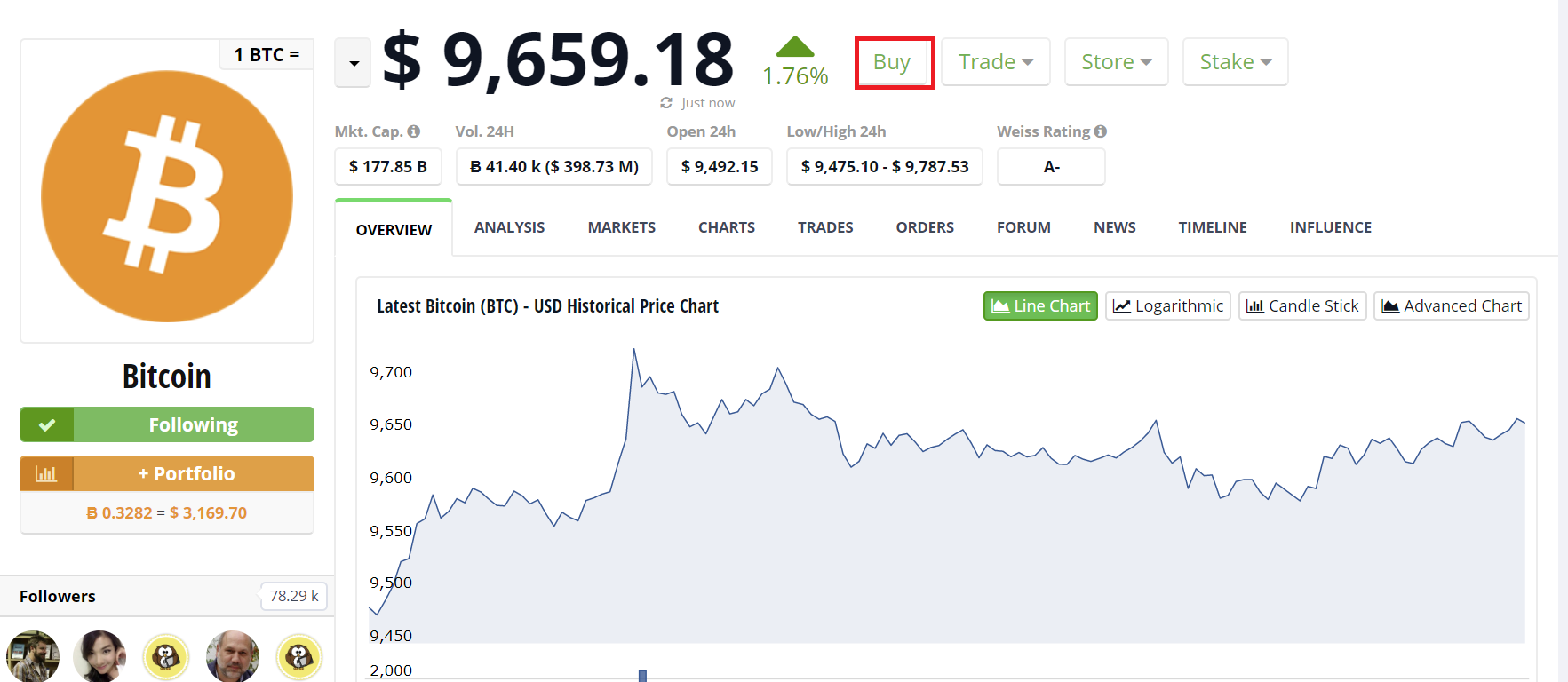The width and height of the screenshot is (1568, 682).
Task: Toggle the Following button for Bitcoin
Action: click(x=167, y=424)
